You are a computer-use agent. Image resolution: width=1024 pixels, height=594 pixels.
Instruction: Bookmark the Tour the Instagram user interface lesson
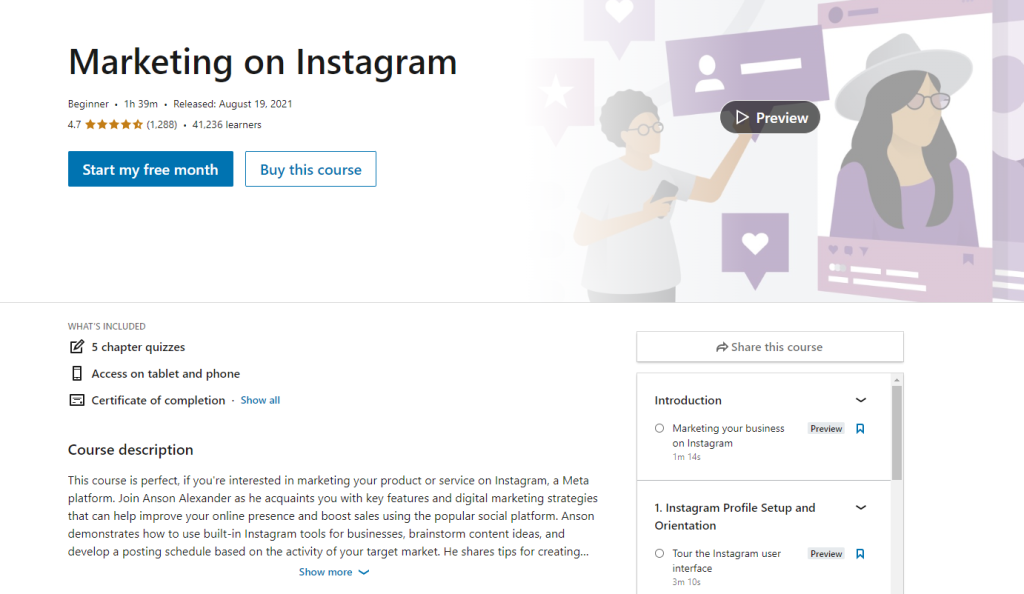[862, 553]
